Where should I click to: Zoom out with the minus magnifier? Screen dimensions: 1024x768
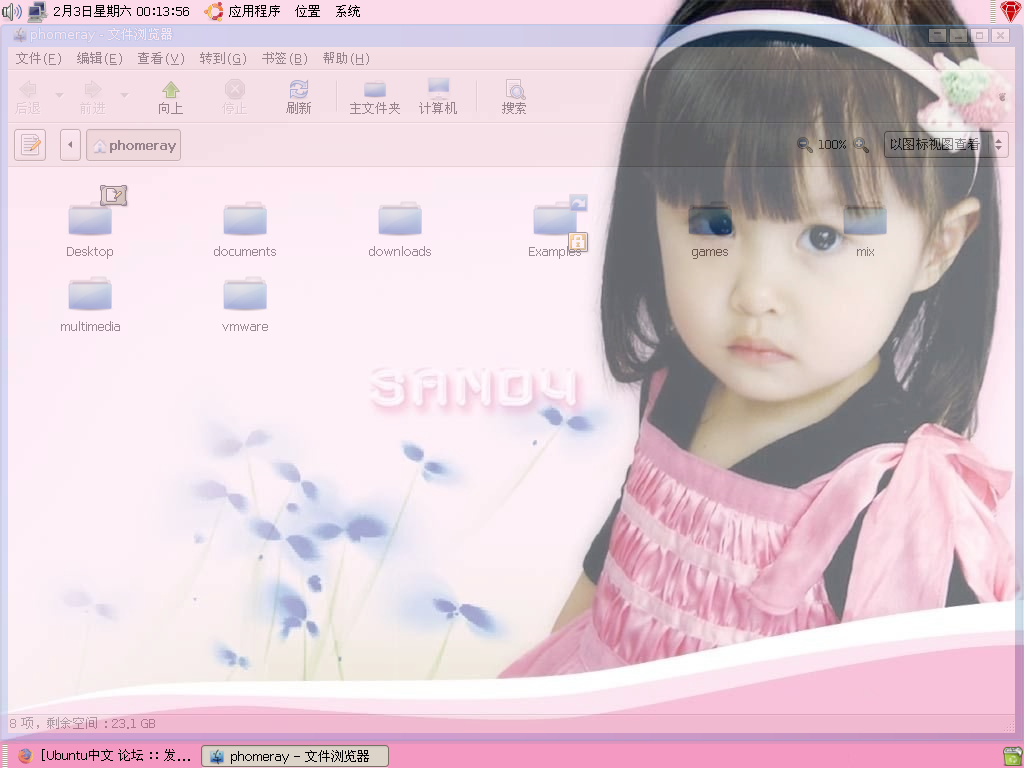805,144
